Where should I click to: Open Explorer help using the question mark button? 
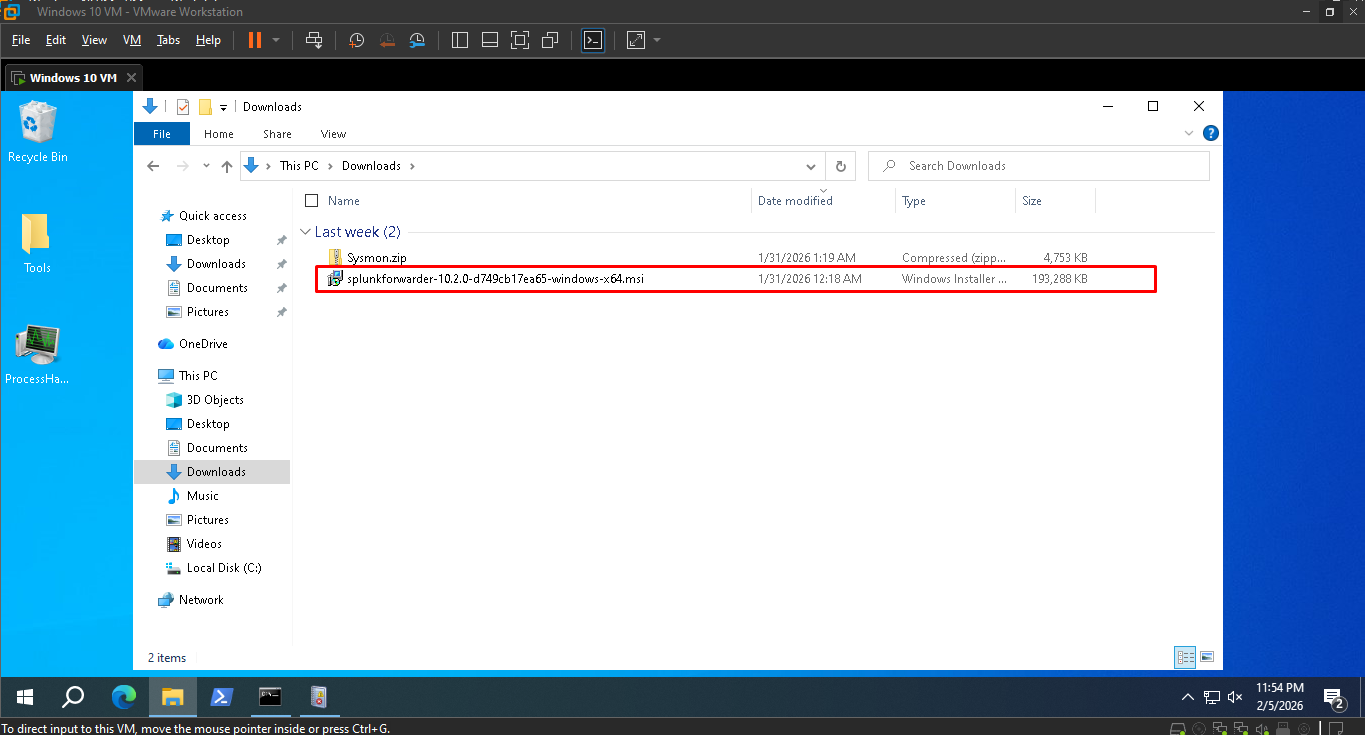[x=1210, y=132]
